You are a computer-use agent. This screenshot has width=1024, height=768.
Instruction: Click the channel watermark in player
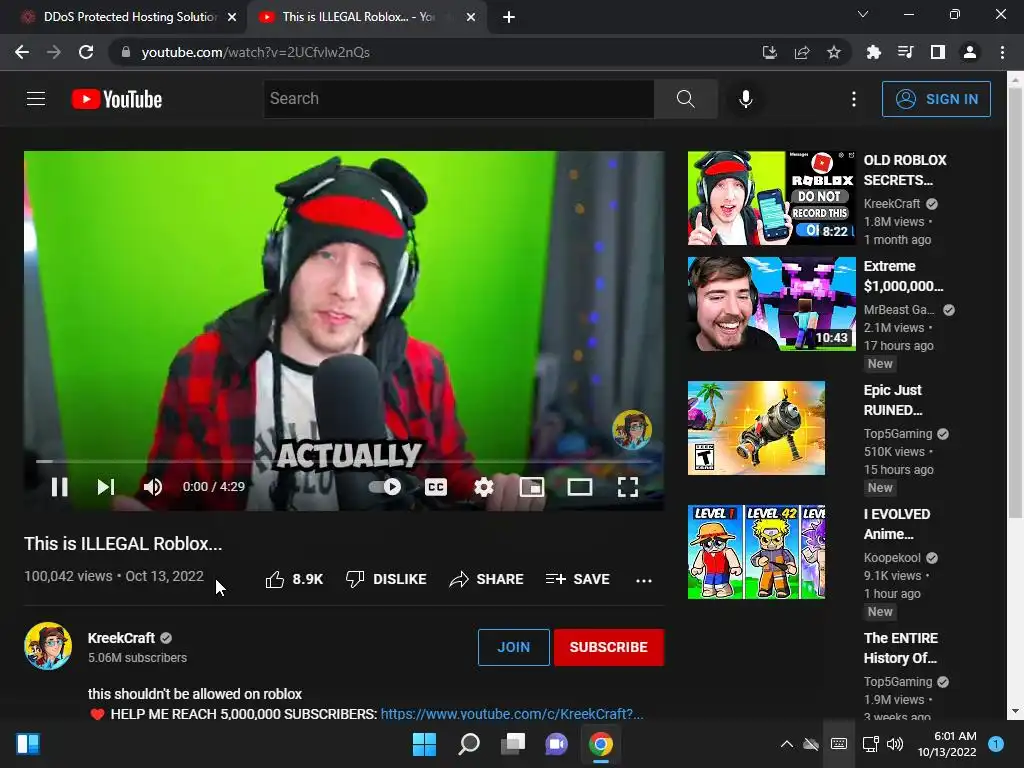(x=632, y=430)
